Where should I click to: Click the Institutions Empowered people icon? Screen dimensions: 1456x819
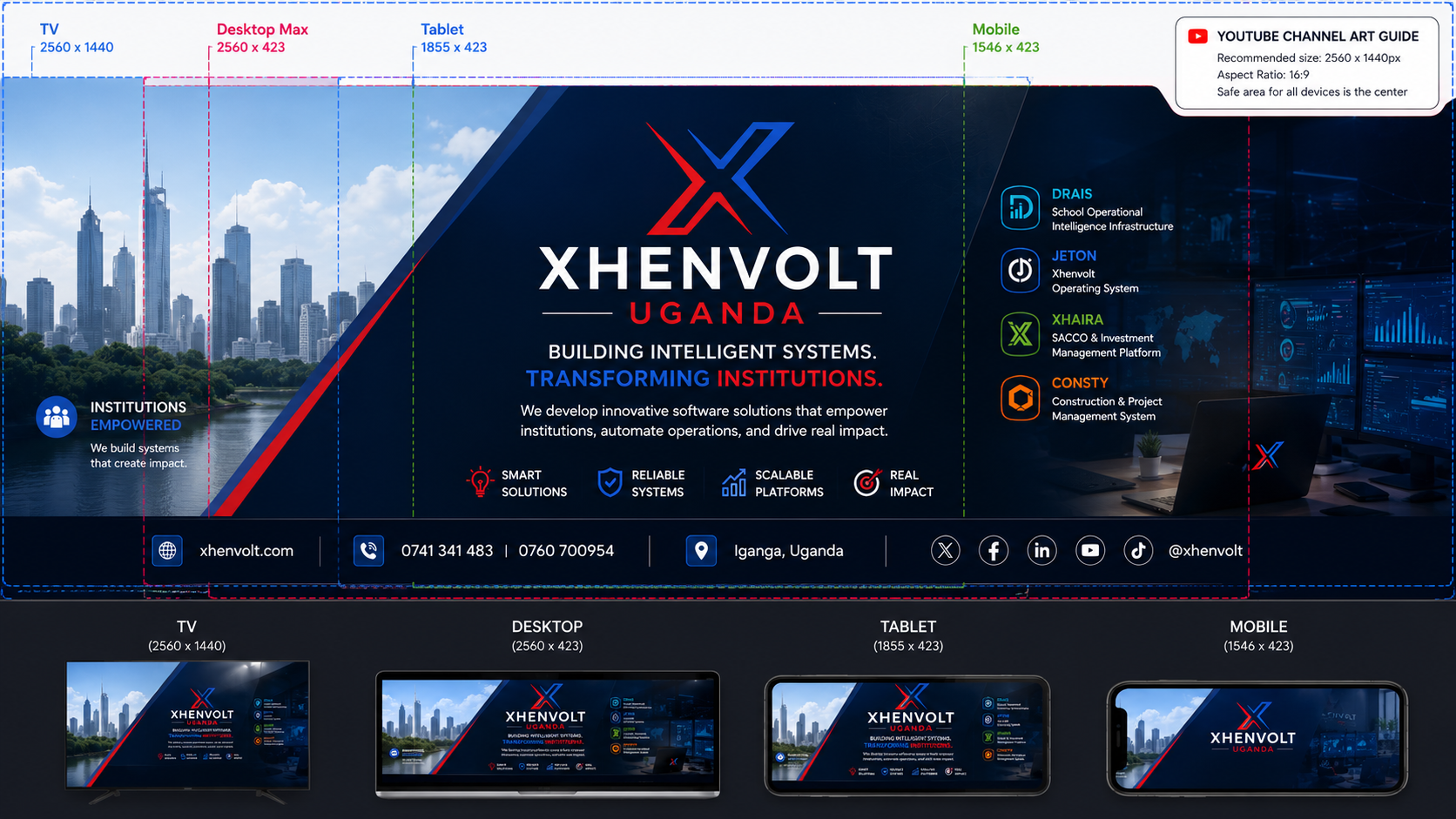57,417
